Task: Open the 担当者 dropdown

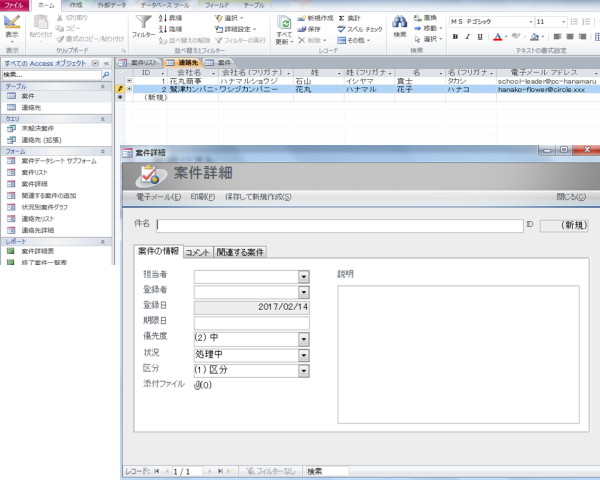Action: 302,277
